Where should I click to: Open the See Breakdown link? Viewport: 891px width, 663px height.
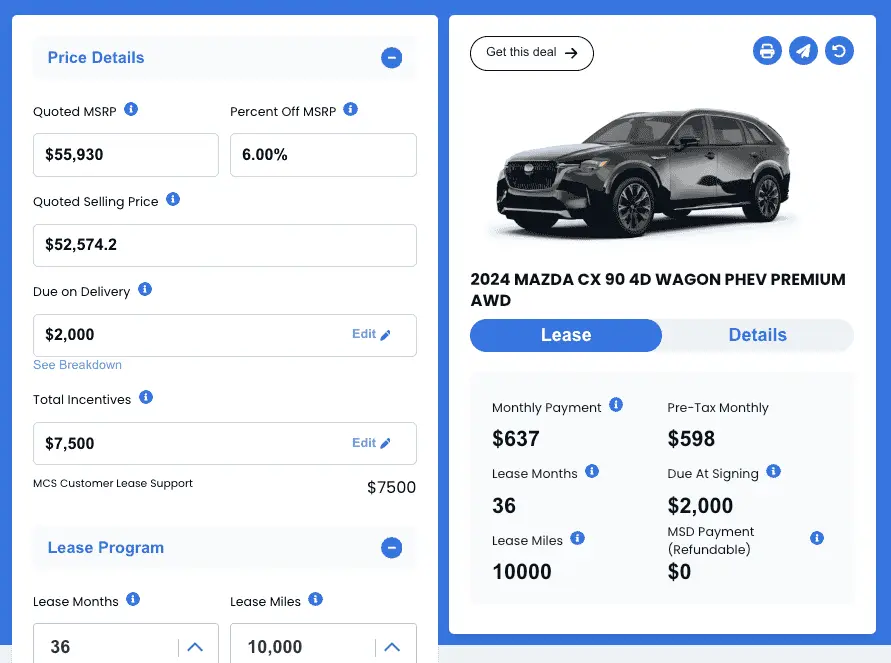pos(78,365)
